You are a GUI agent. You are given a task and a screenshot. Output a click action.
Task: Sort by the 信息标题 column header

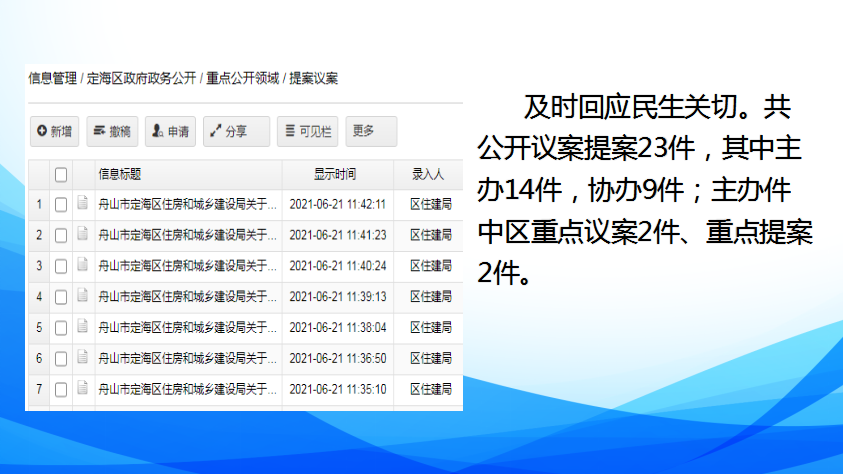(120, 175)
